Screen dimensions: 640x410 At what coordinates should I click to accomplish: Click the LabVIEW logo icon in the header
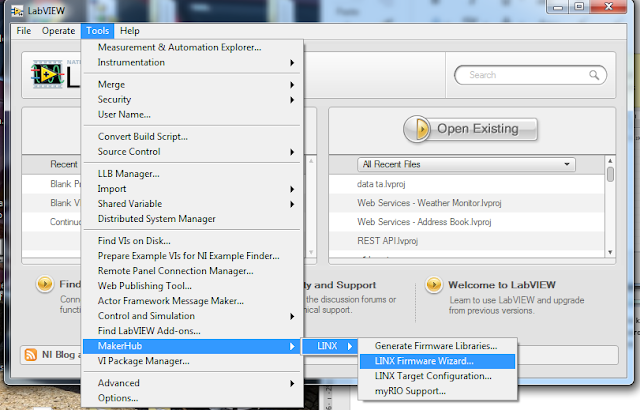tap(48, 74)
